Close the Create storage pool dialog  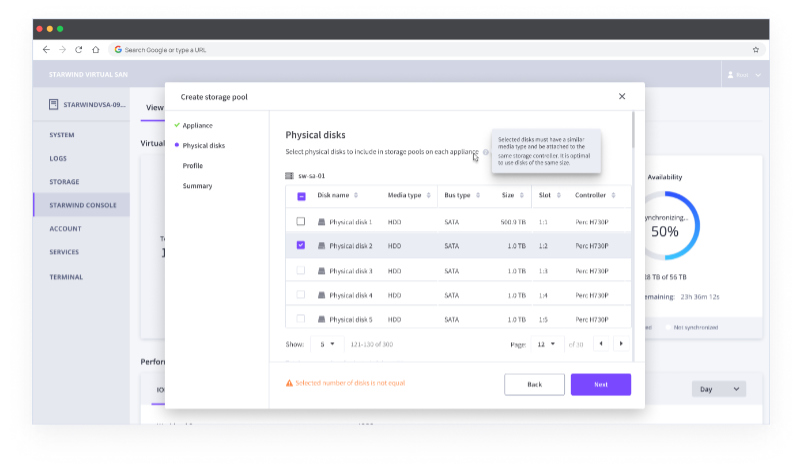point(622,96)
